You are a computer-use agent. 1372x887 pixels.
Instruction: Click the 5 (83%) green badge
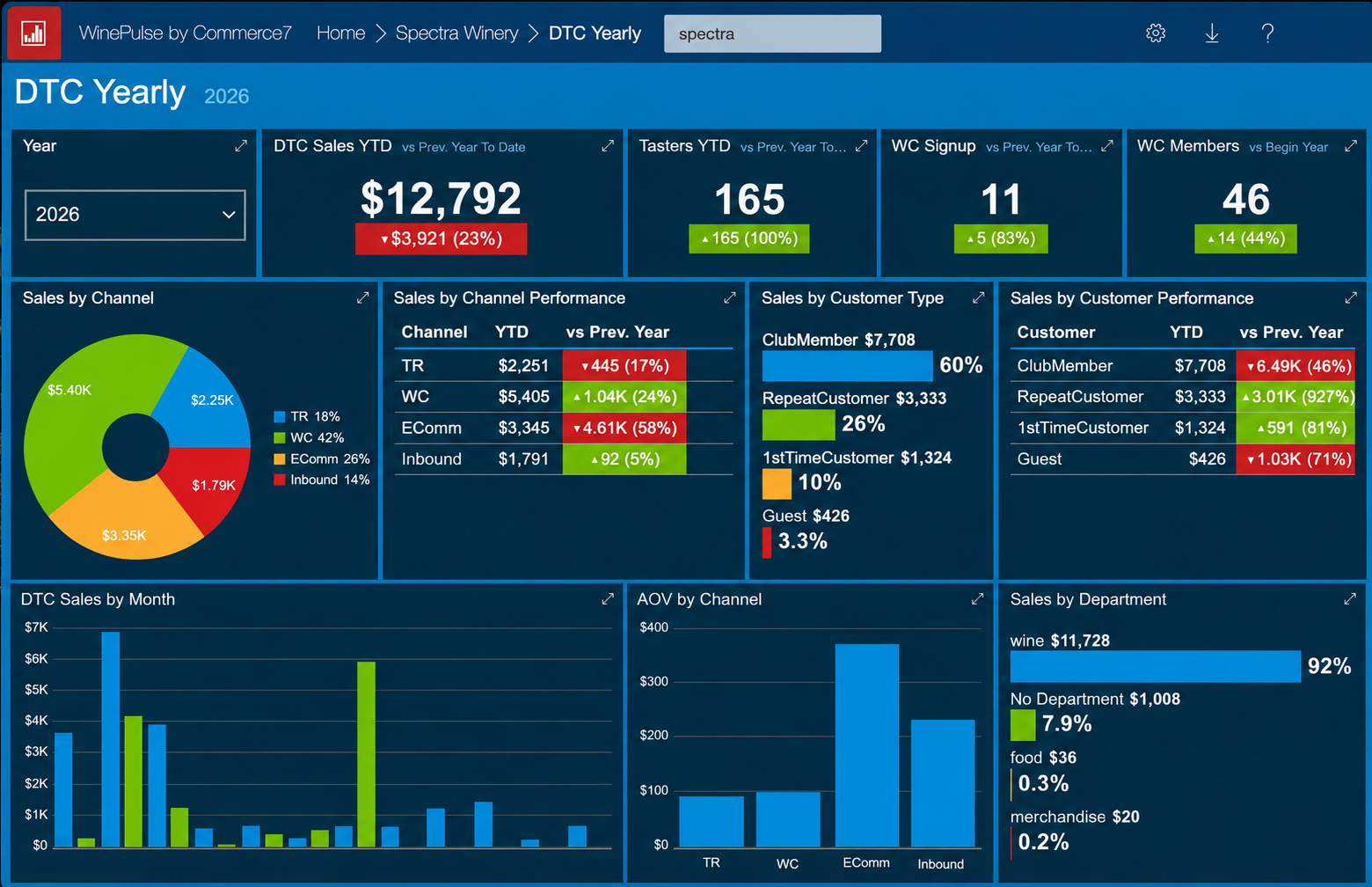pos(1001,238)
